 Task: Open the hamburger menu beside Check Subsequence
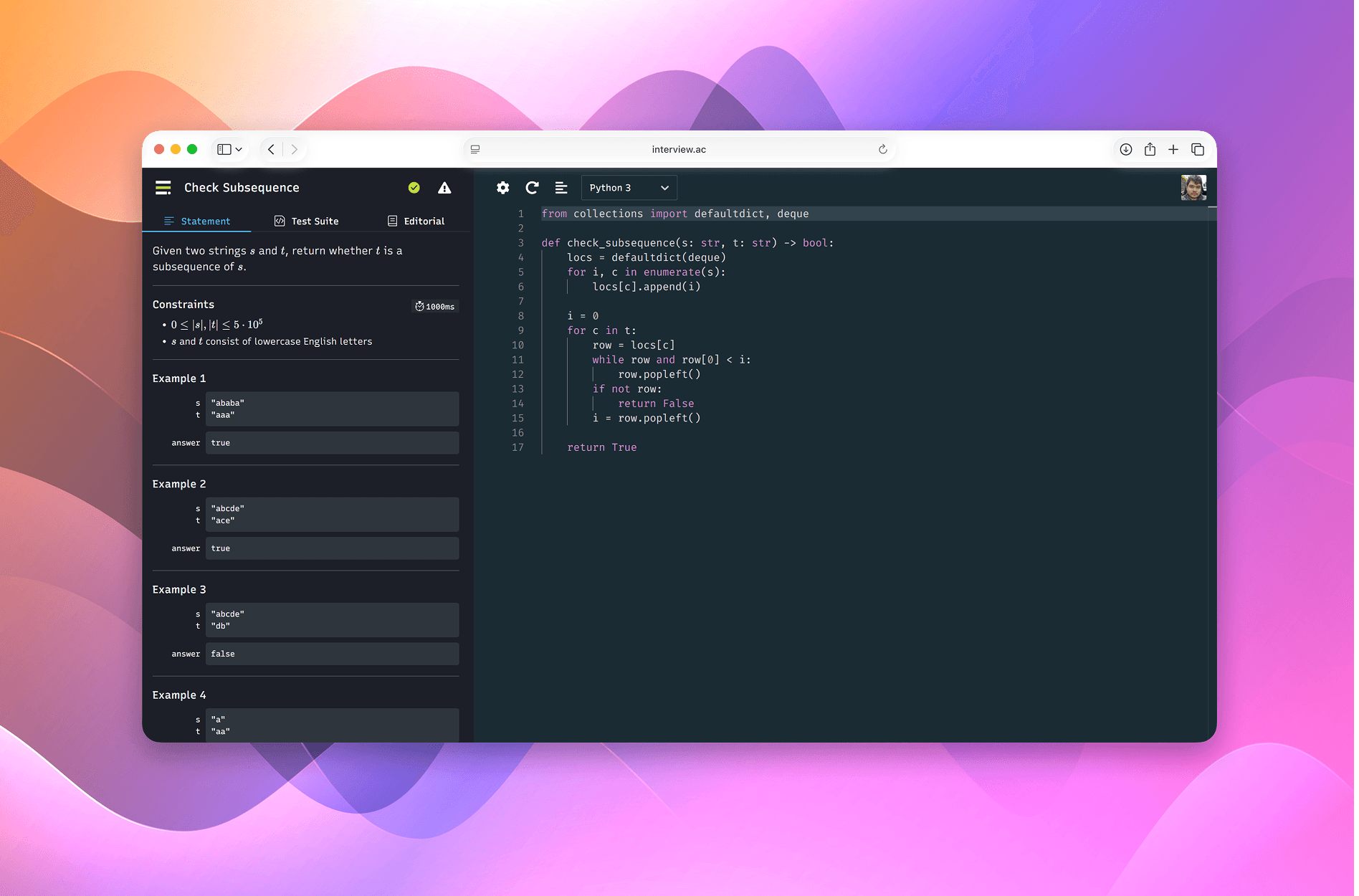tap(163, 188)
